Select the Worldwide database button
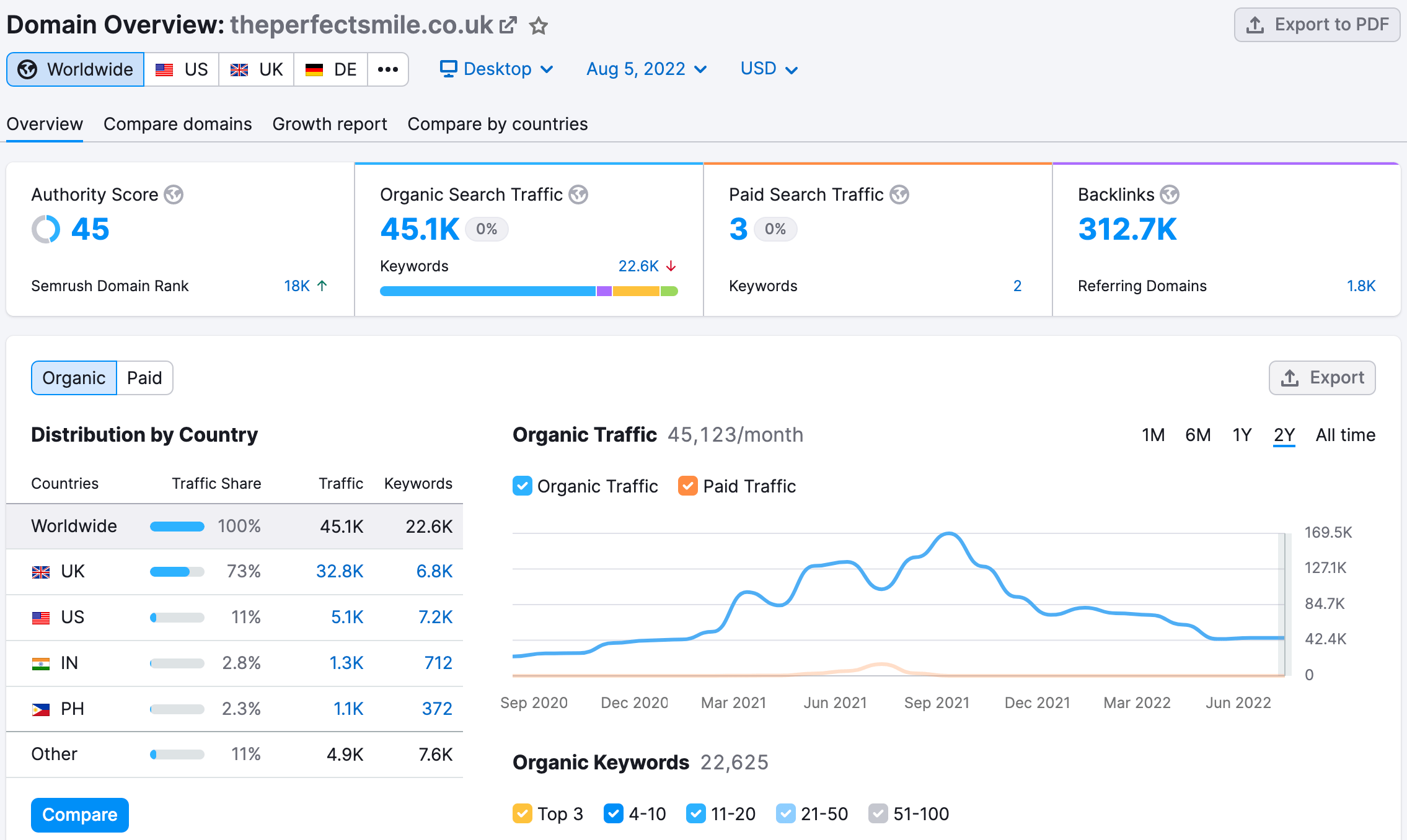Image resolution: width=1407 pixels, height=840 pixels. 76,69
